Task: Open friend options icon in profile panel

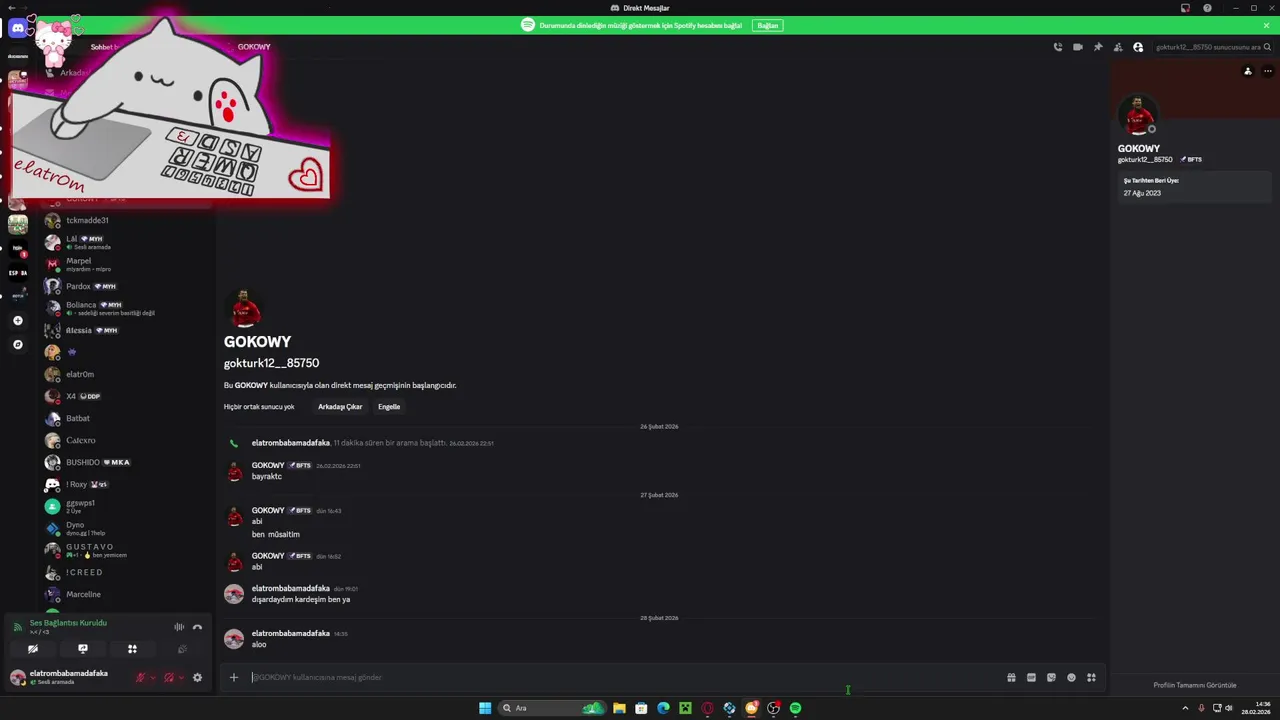Action: (1247, 71)
